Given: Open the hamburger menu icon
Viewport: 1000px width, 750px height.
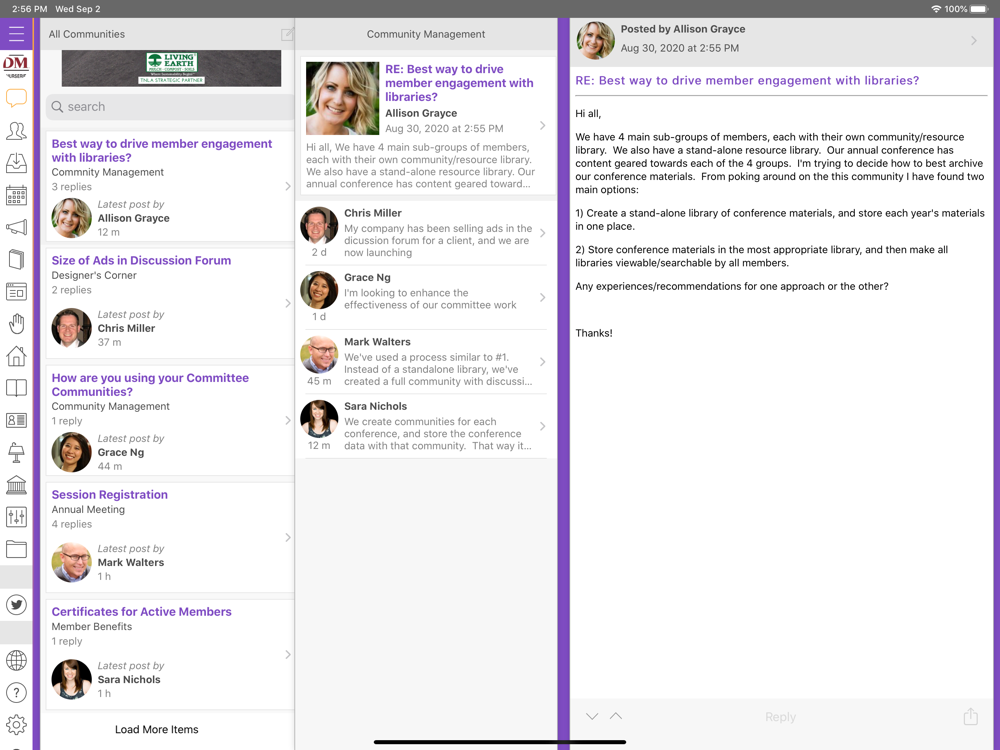Looking at the screenshot, I should (16, 34).
